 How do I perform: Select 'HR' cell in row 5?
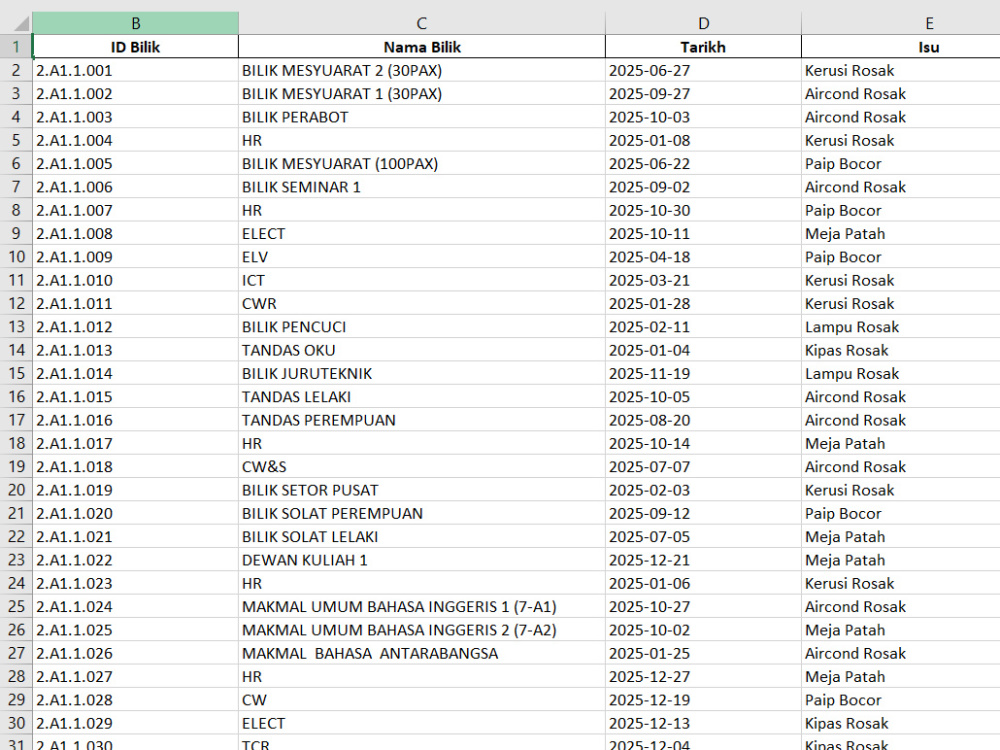click(422, 140)
